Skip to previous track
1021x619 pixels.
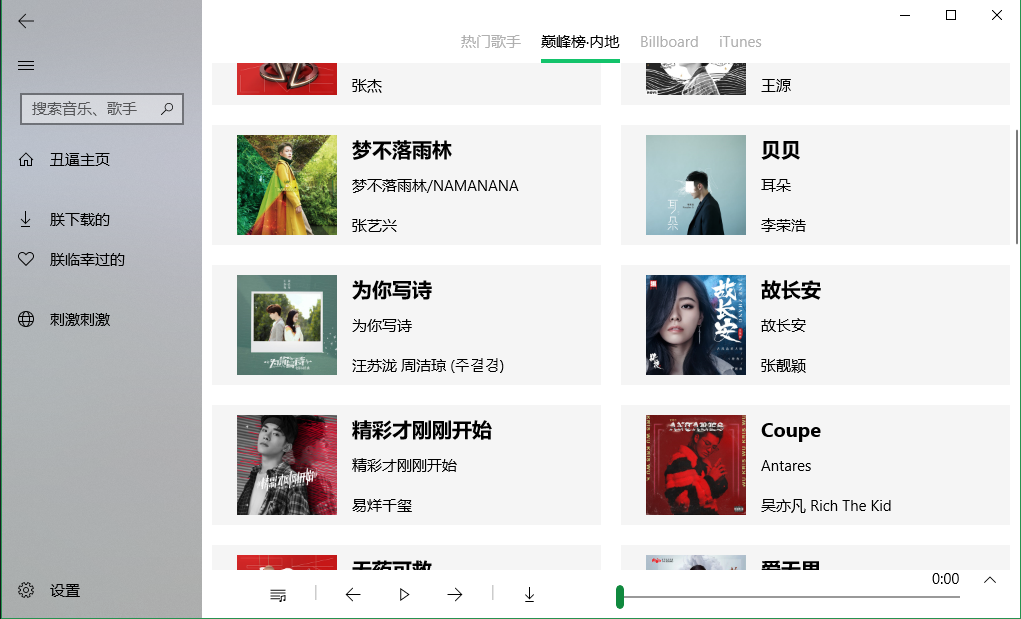coord(353,594)
